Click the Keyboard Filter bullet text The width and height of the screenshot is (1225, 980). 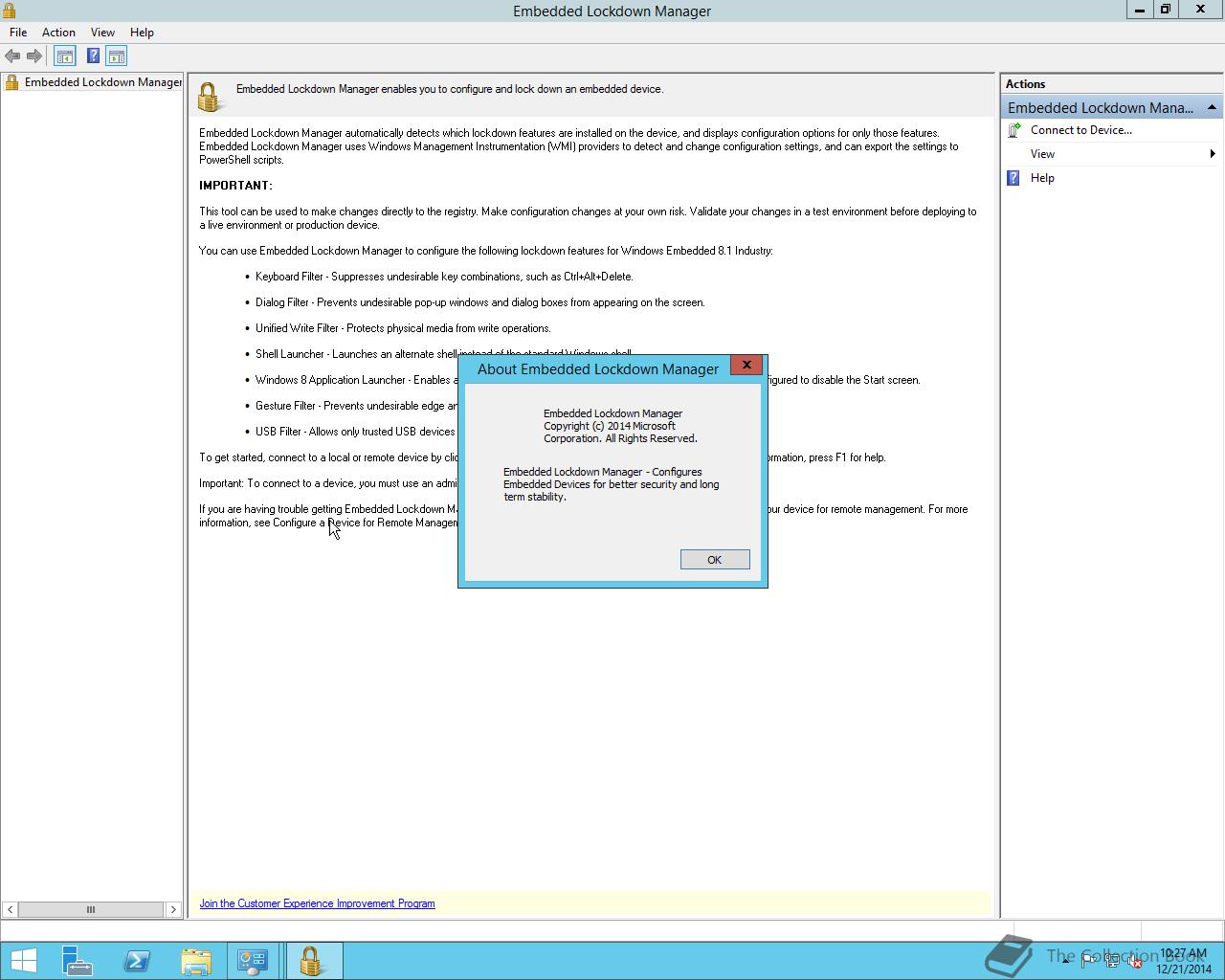pos(444,277)
